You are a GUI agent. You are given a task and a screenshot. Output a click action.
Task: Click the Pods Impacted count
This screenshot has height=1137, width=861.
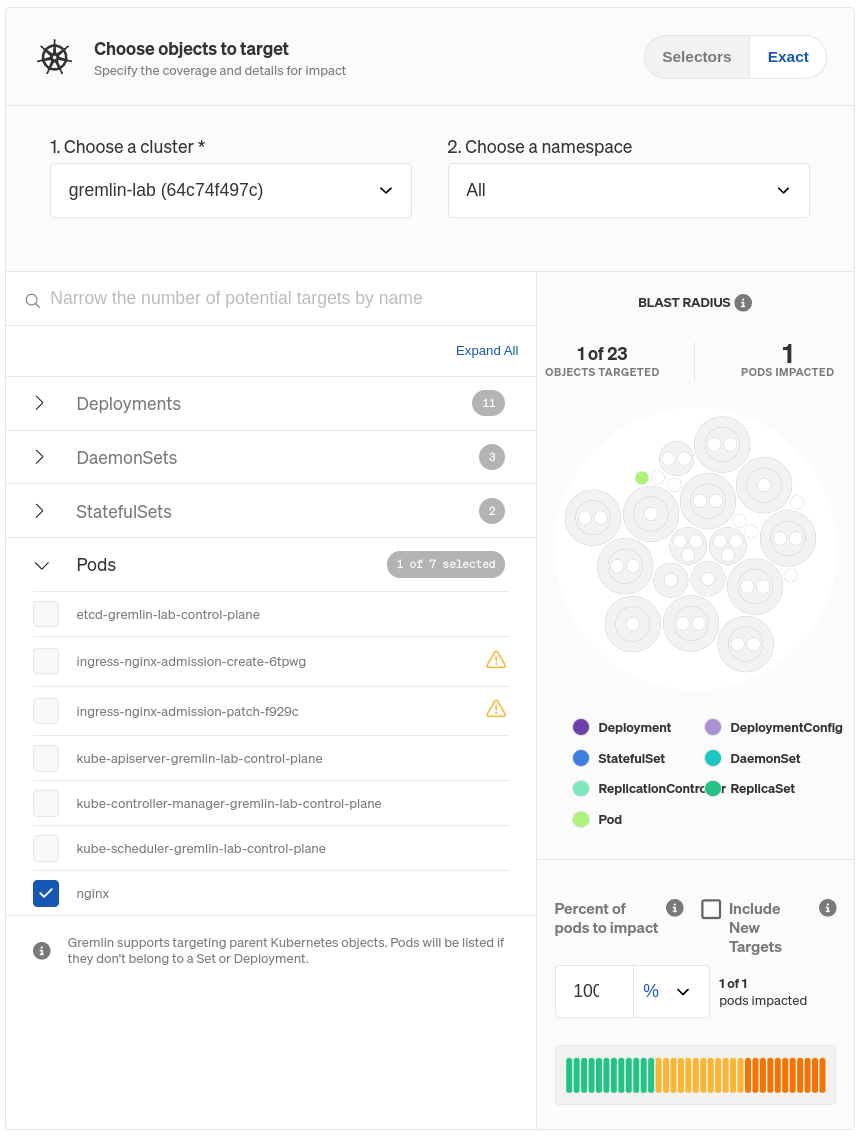pyautogui.click(x=788, y=354)
